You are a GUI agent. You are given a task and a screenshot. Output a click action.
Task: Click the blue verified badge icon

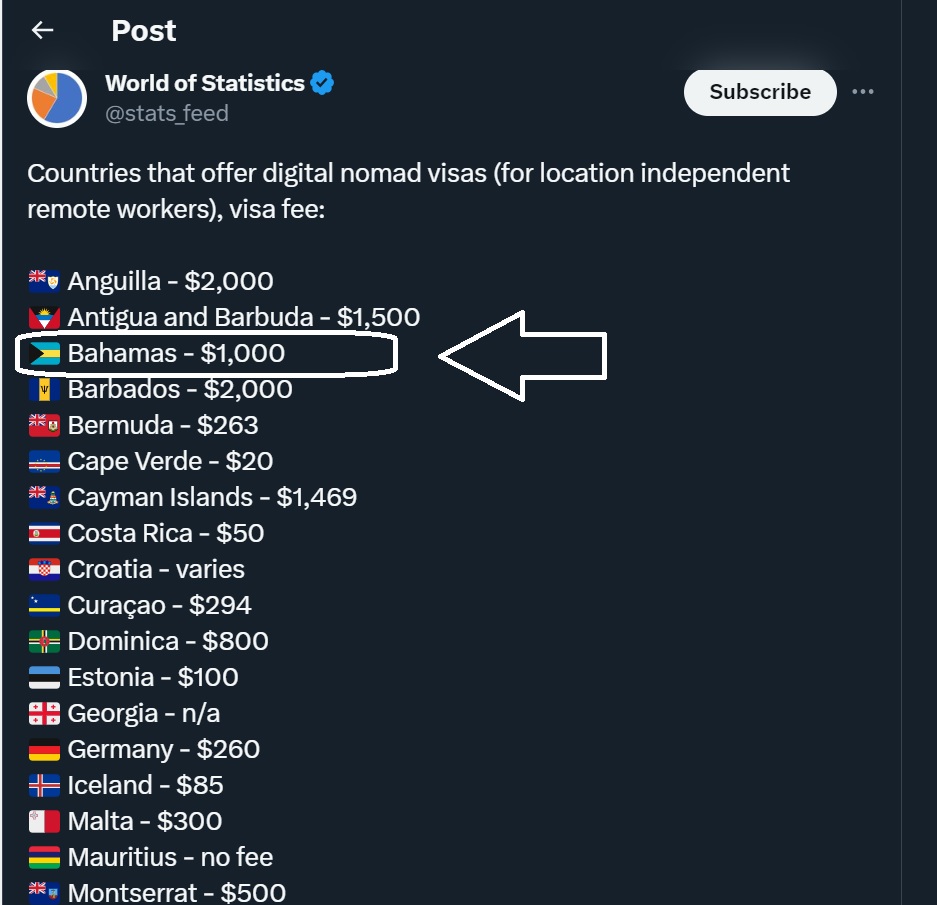pyautogui.click(x=322, y=83)
